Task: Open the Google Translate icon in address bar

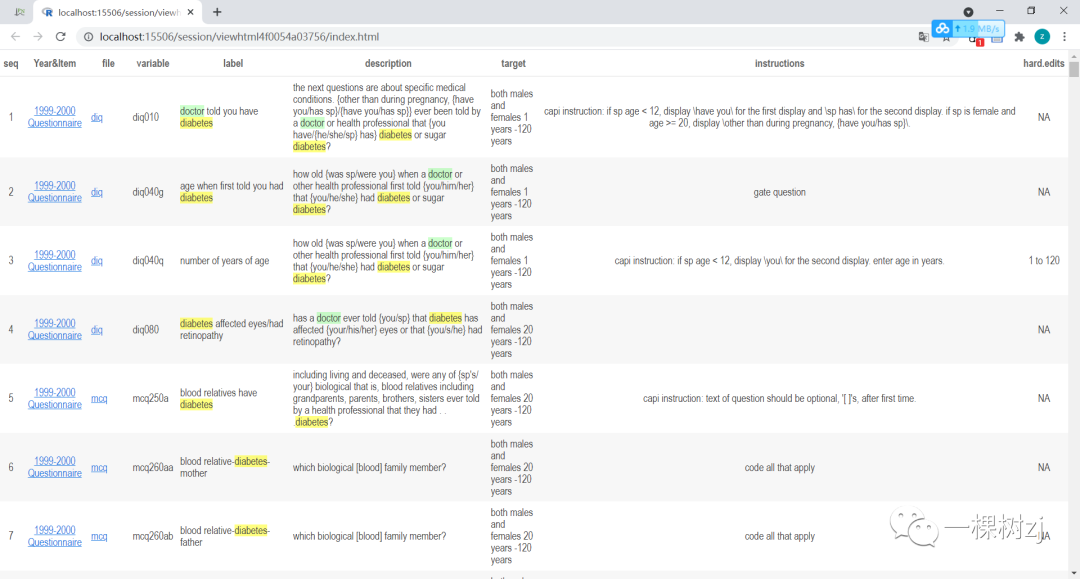Action: pyautogui.click(x=924, y=36)
